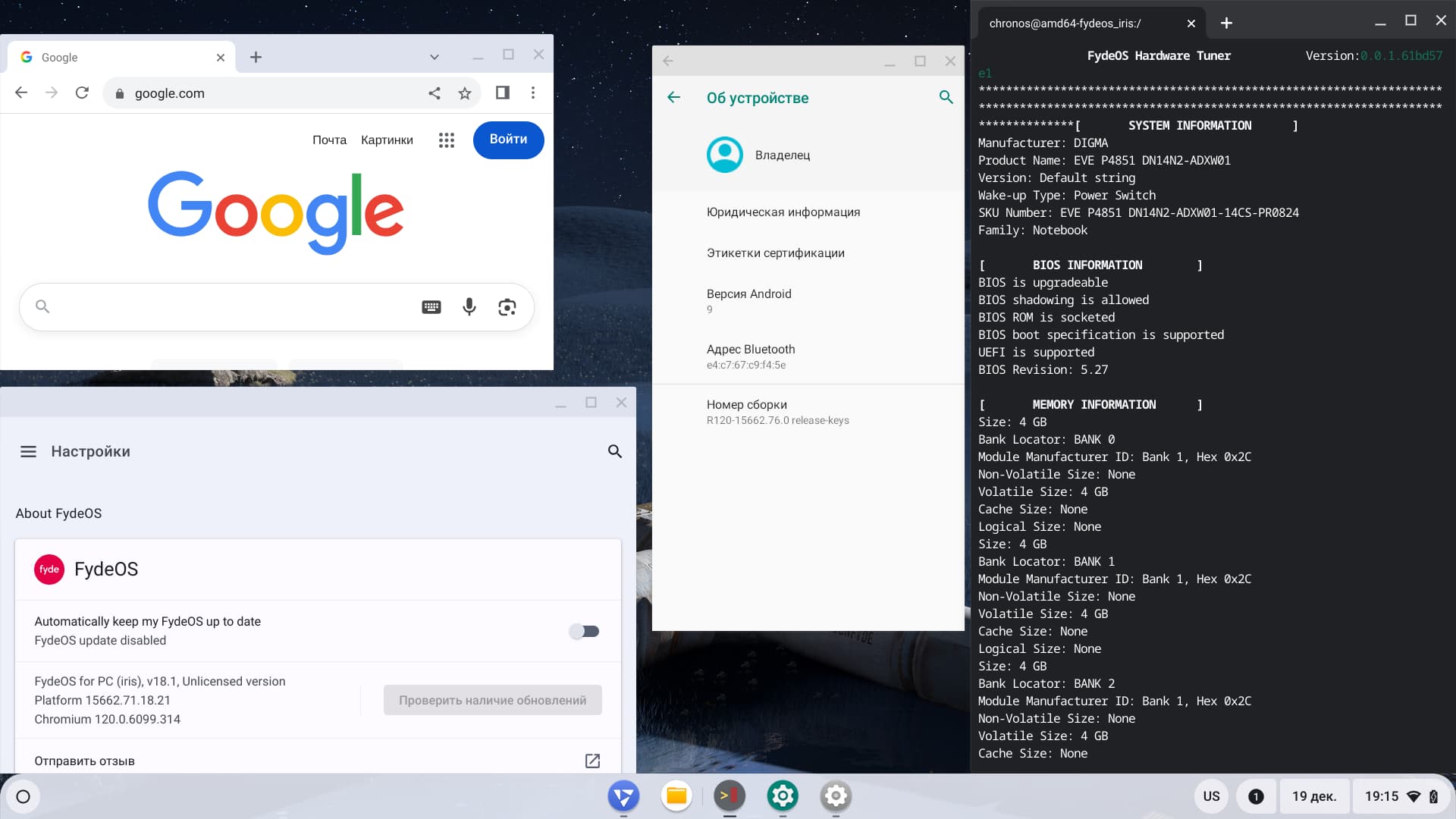Open search by image camera icon
The height and width of the screenshot is (819, 1456).
coord(507,306)
